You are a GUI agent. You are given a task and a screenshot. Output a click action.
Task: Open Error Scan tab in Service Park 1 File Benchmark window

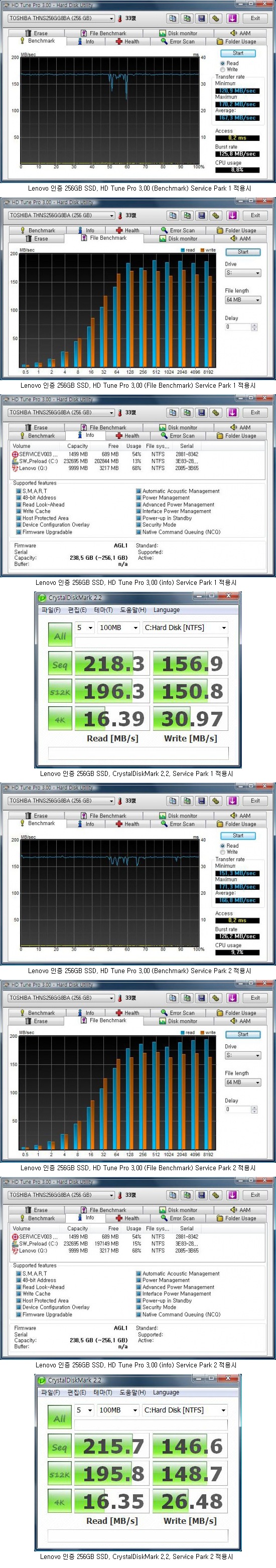[x=177, y=231]
